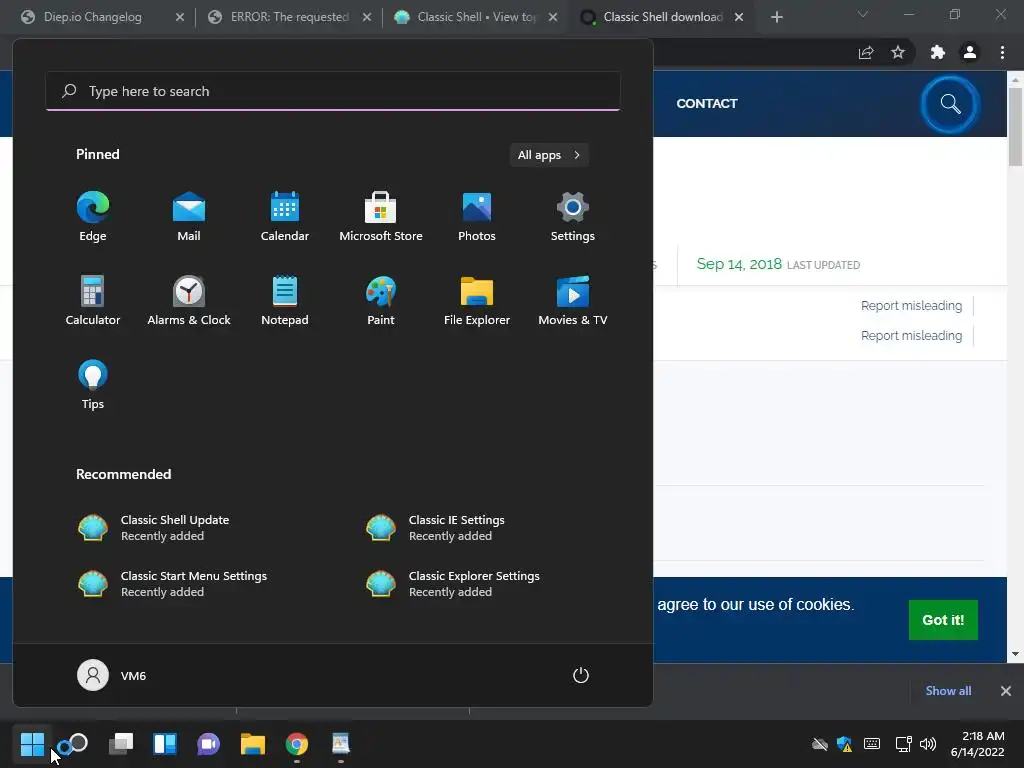This screenshot has width=1024, height=768.
Task: Open the Chrome three-dot menu
Action: click(1002, 53)
